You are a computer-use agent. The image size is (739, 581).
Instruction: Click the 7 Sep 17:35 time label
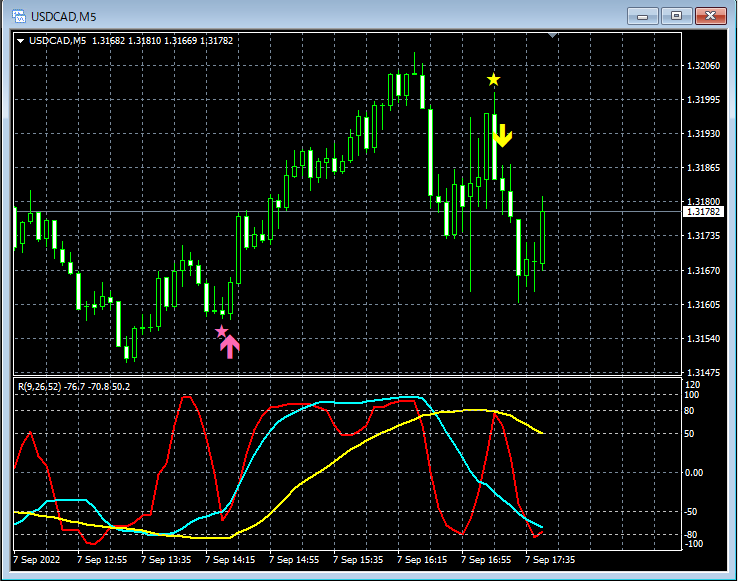[x=550, y=560]
